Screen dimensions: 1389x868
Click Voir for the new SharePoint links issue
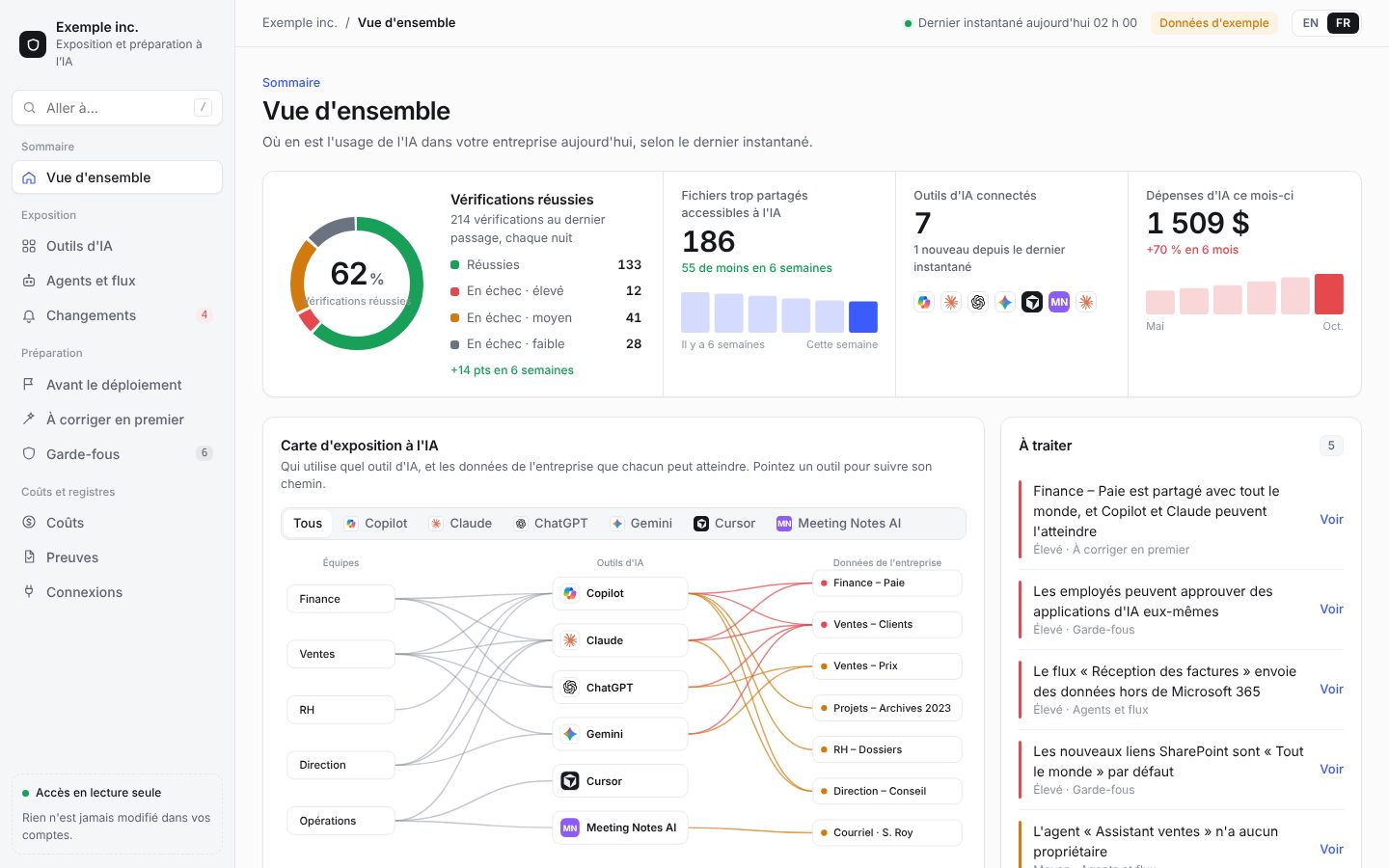coord(1331,769)
